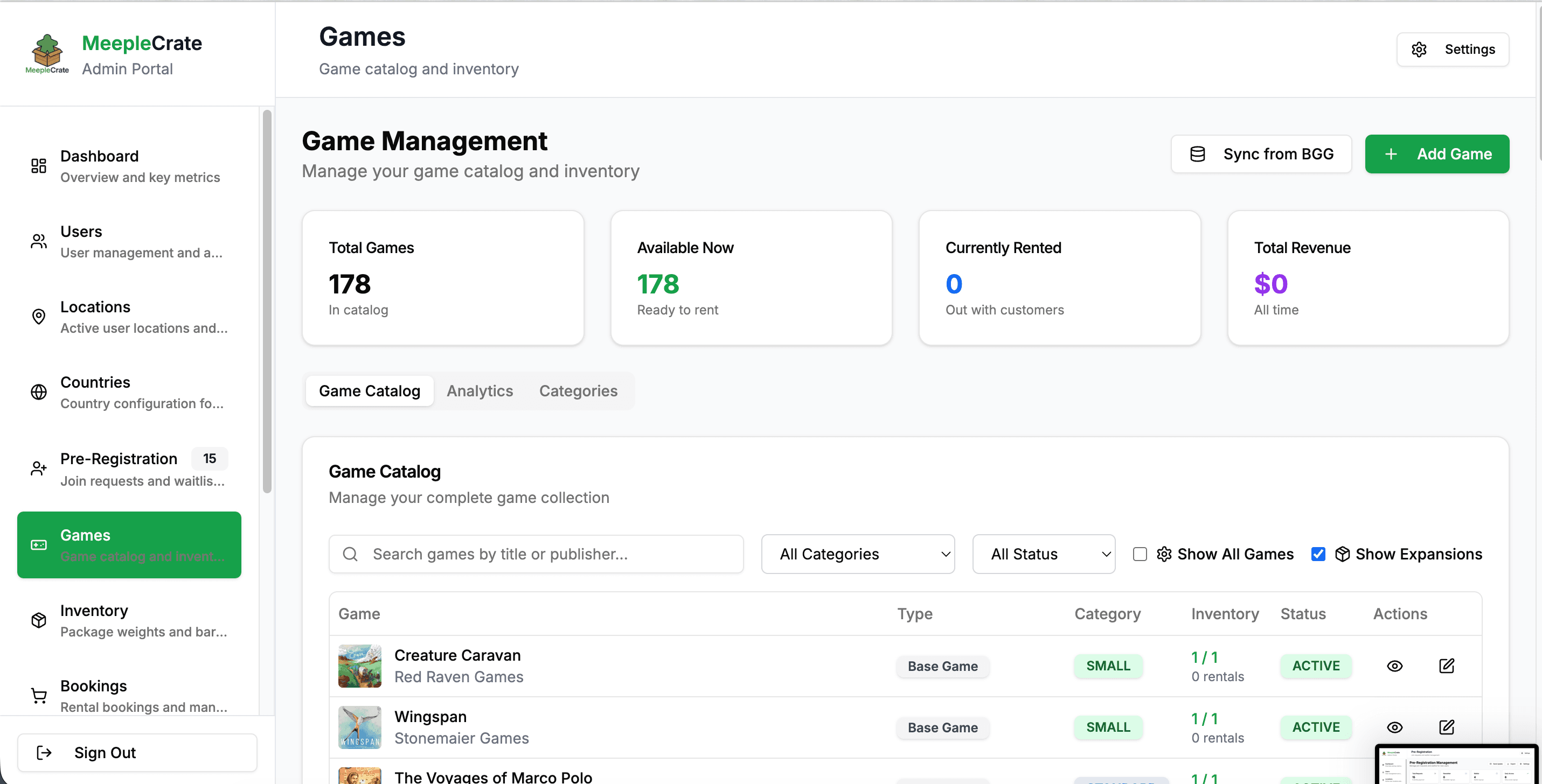
Task: Click the Sign Out arrow icon
Action: (44, 752)
